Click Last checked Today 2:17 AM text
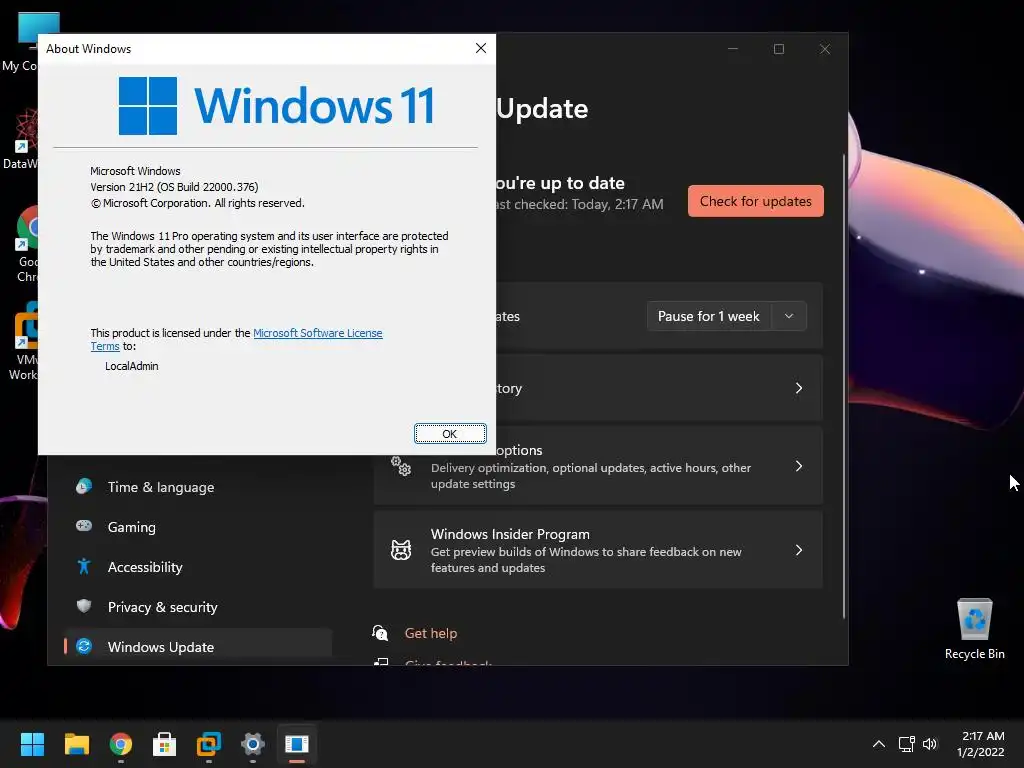 click(x=579, y=204)
